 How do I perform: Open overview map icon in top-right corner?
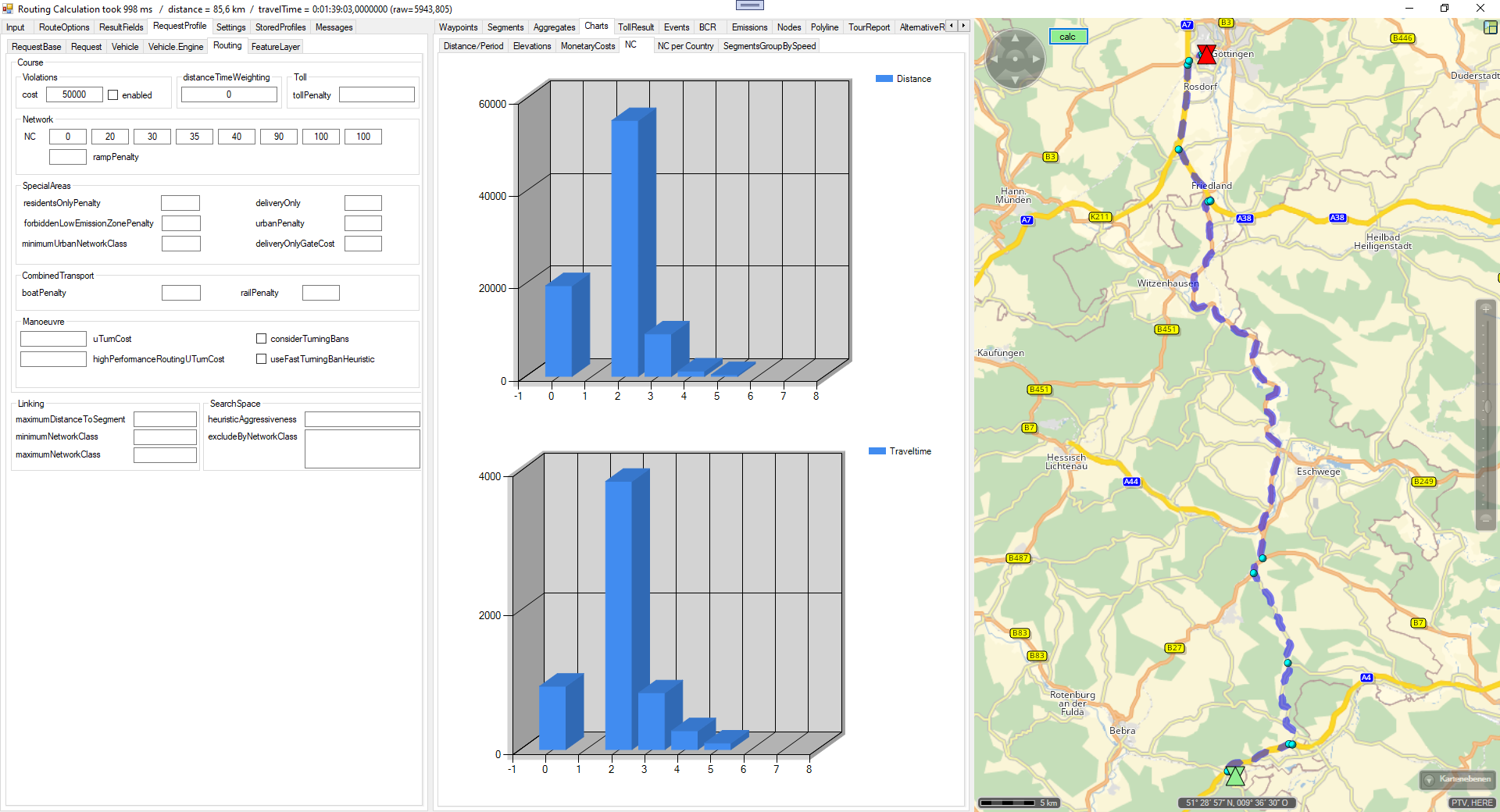point(1490,27)
